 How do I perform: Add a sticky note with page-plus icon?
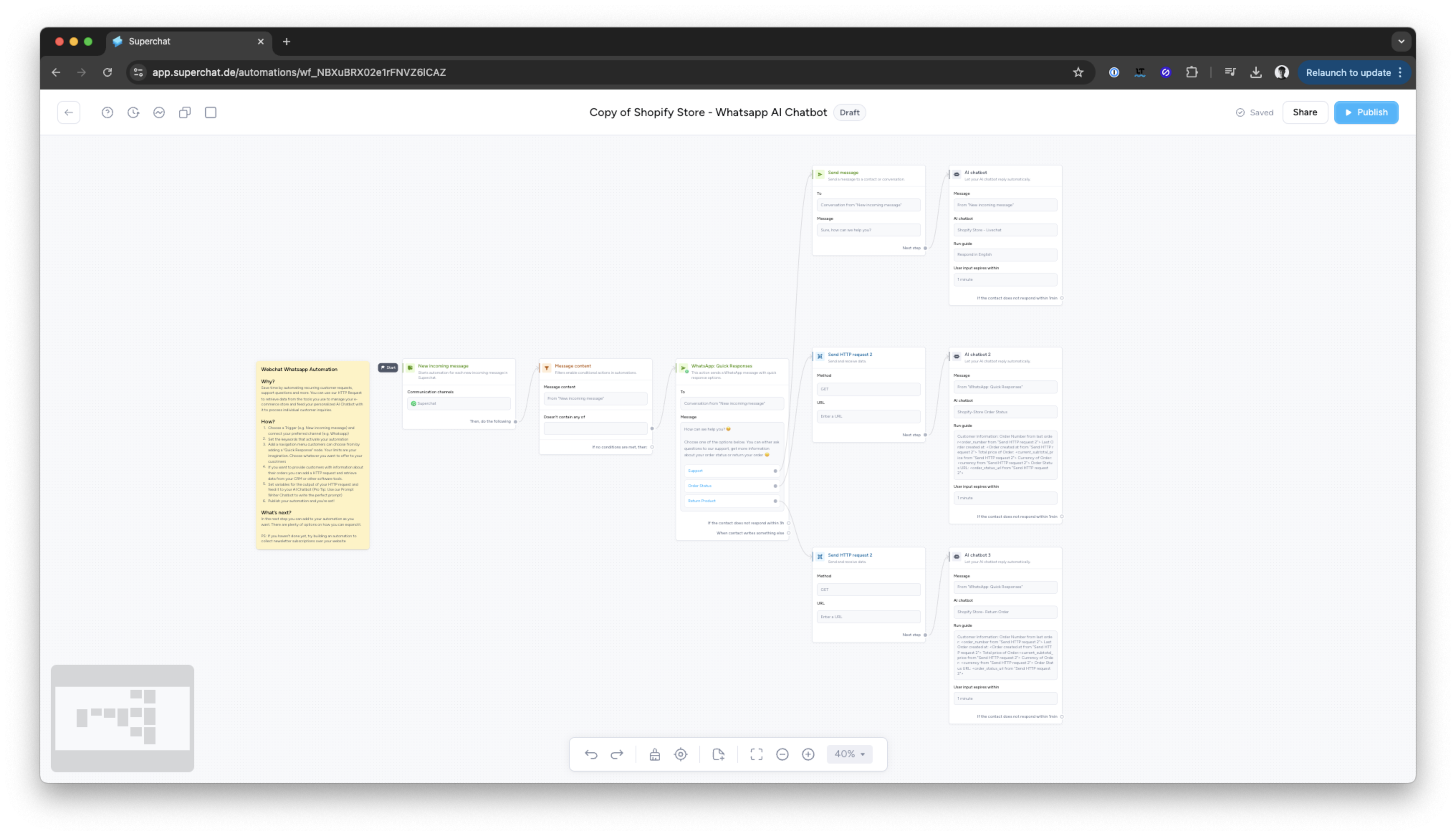pyautogui.click(x=718, y=754)
